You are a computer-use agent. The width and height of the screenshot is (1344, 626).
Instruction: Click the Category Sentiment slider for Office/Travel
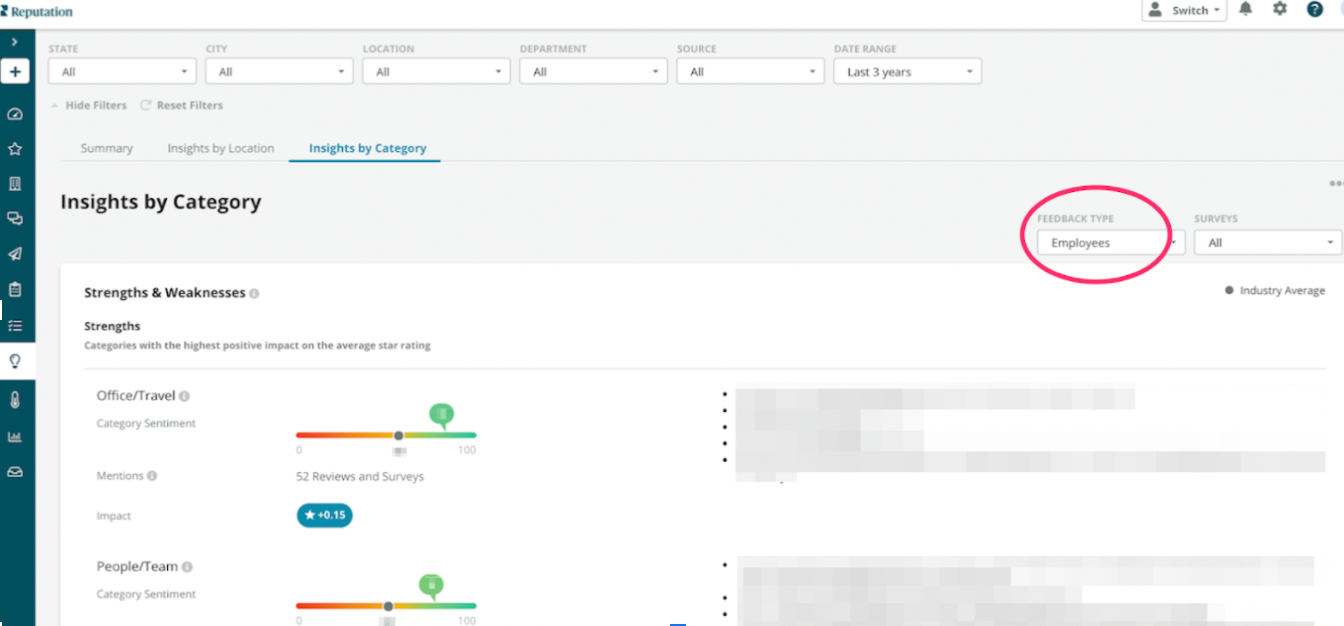coord(398,435)
